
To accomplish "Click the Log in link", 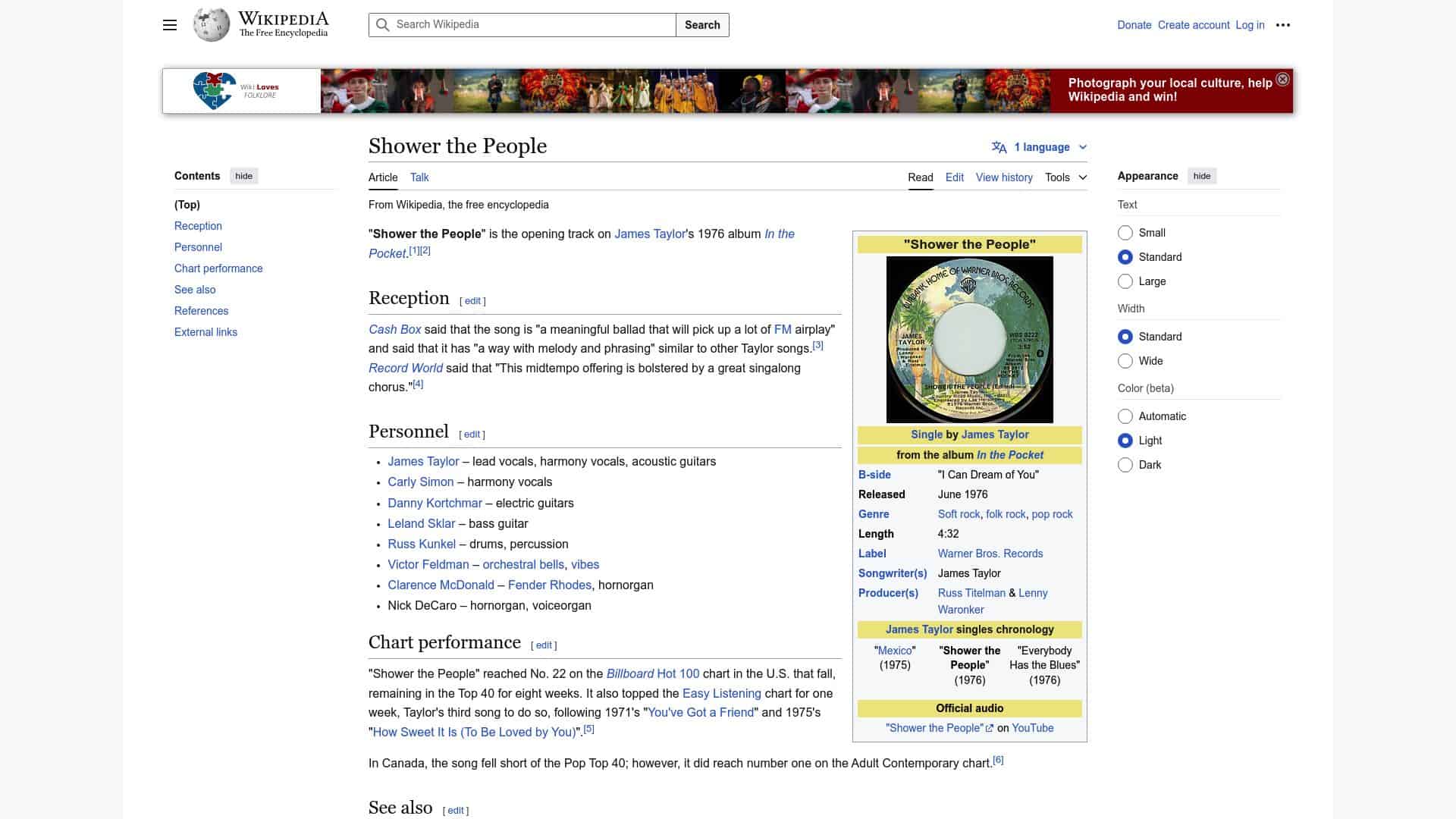I will (1250, 25).
